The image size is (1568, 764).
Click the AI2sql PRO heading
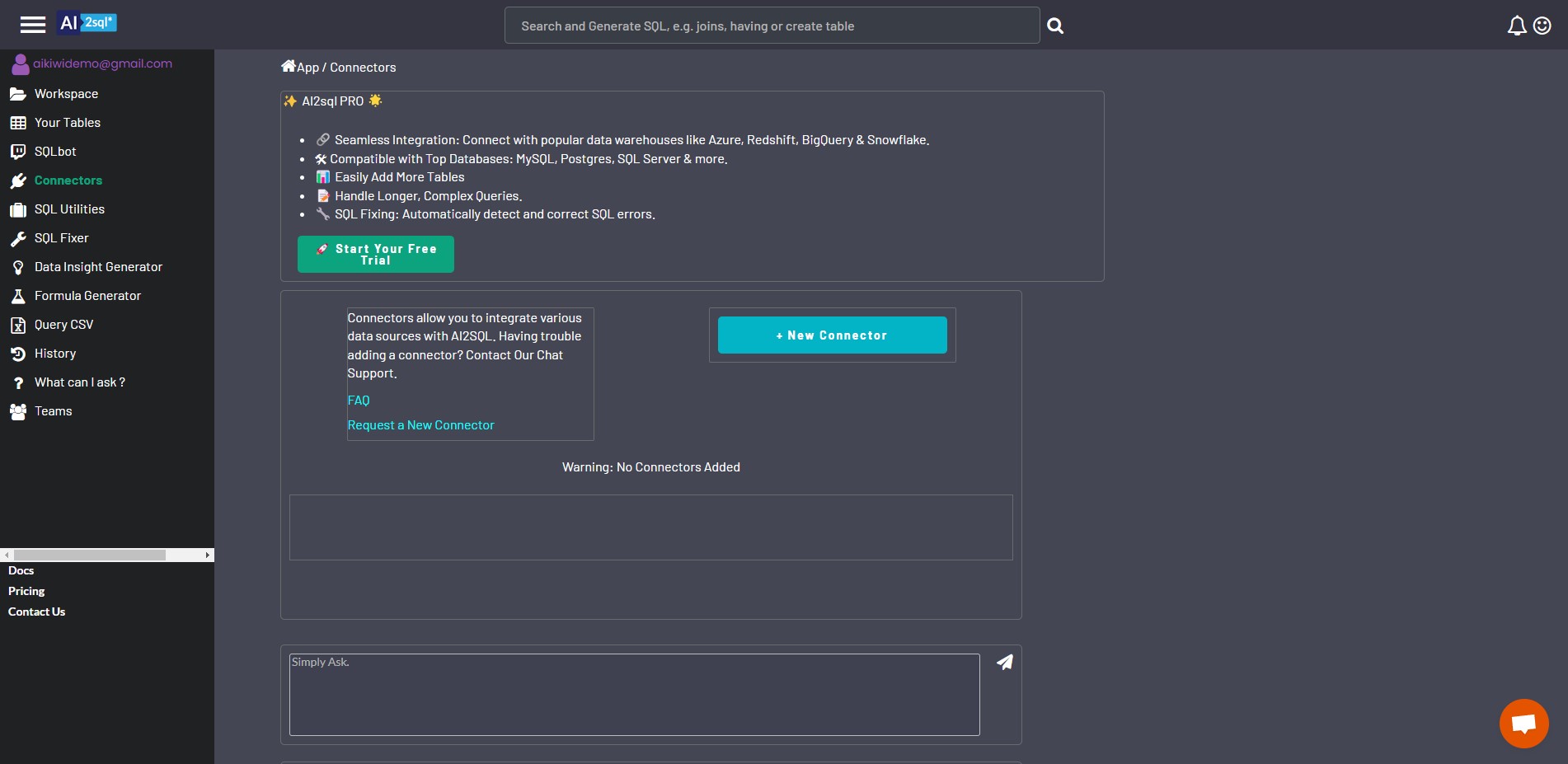click(x=333, y=101)
